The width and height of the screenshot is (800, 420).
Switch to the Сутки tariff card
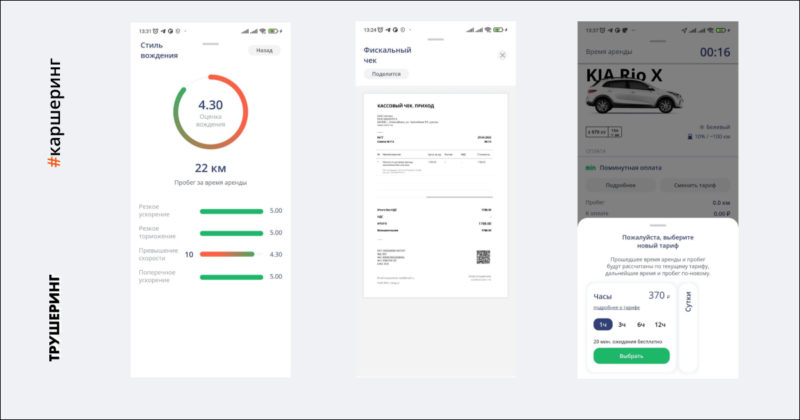point(688,328)
